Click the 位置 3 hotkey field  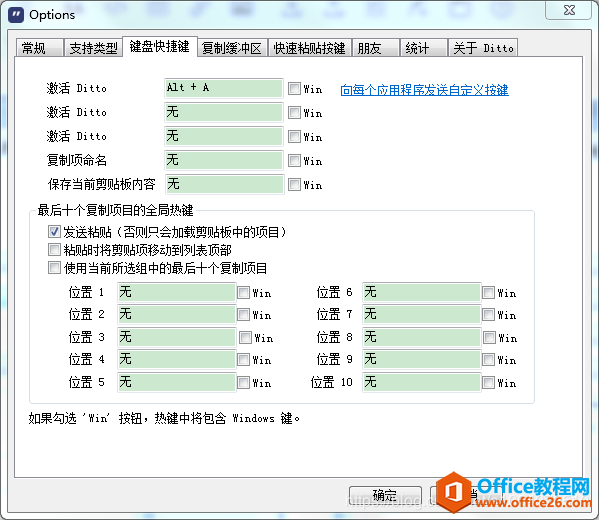176,337
